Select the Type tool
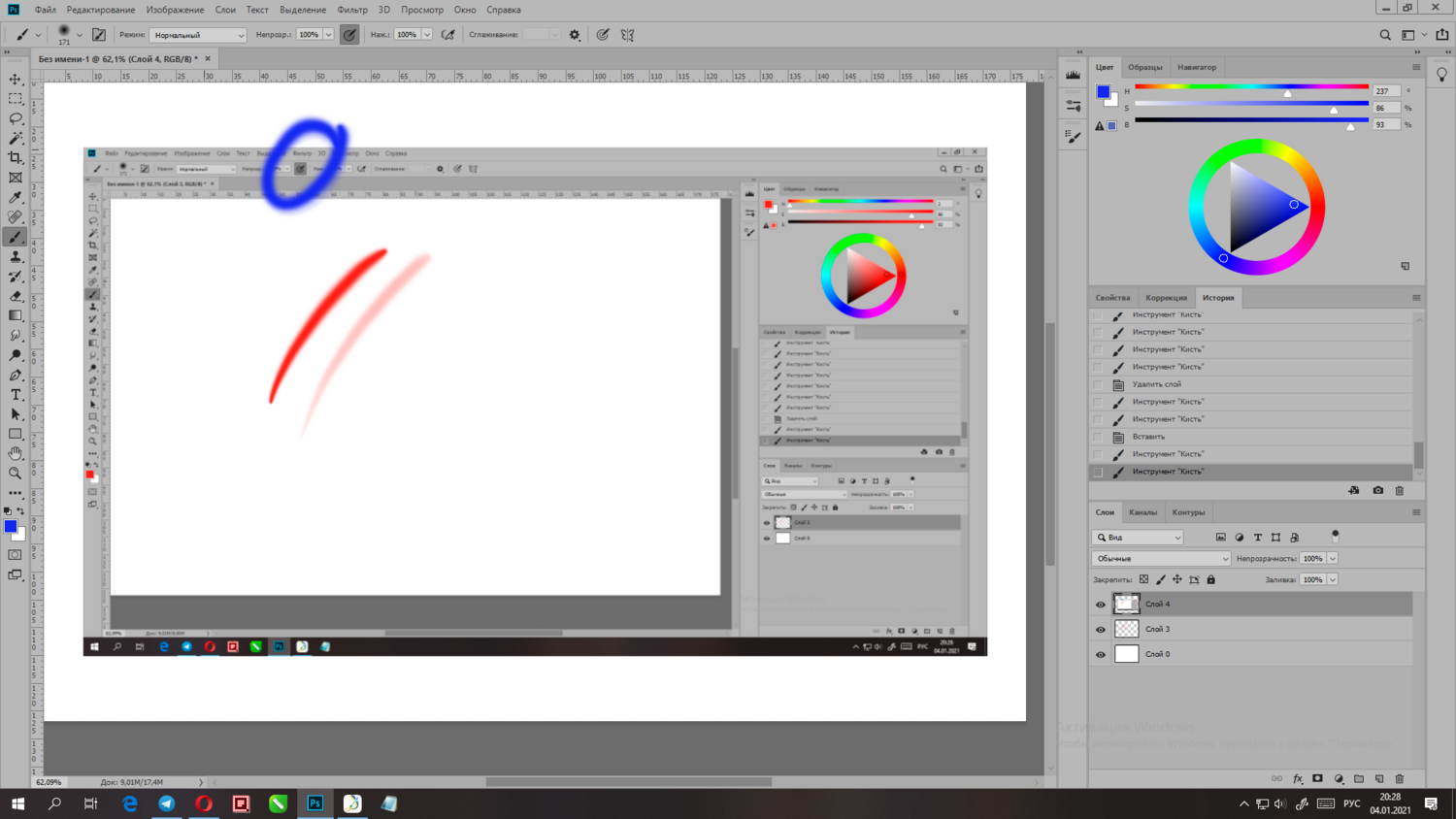The image size is (1456, 819). click(16, 395)
